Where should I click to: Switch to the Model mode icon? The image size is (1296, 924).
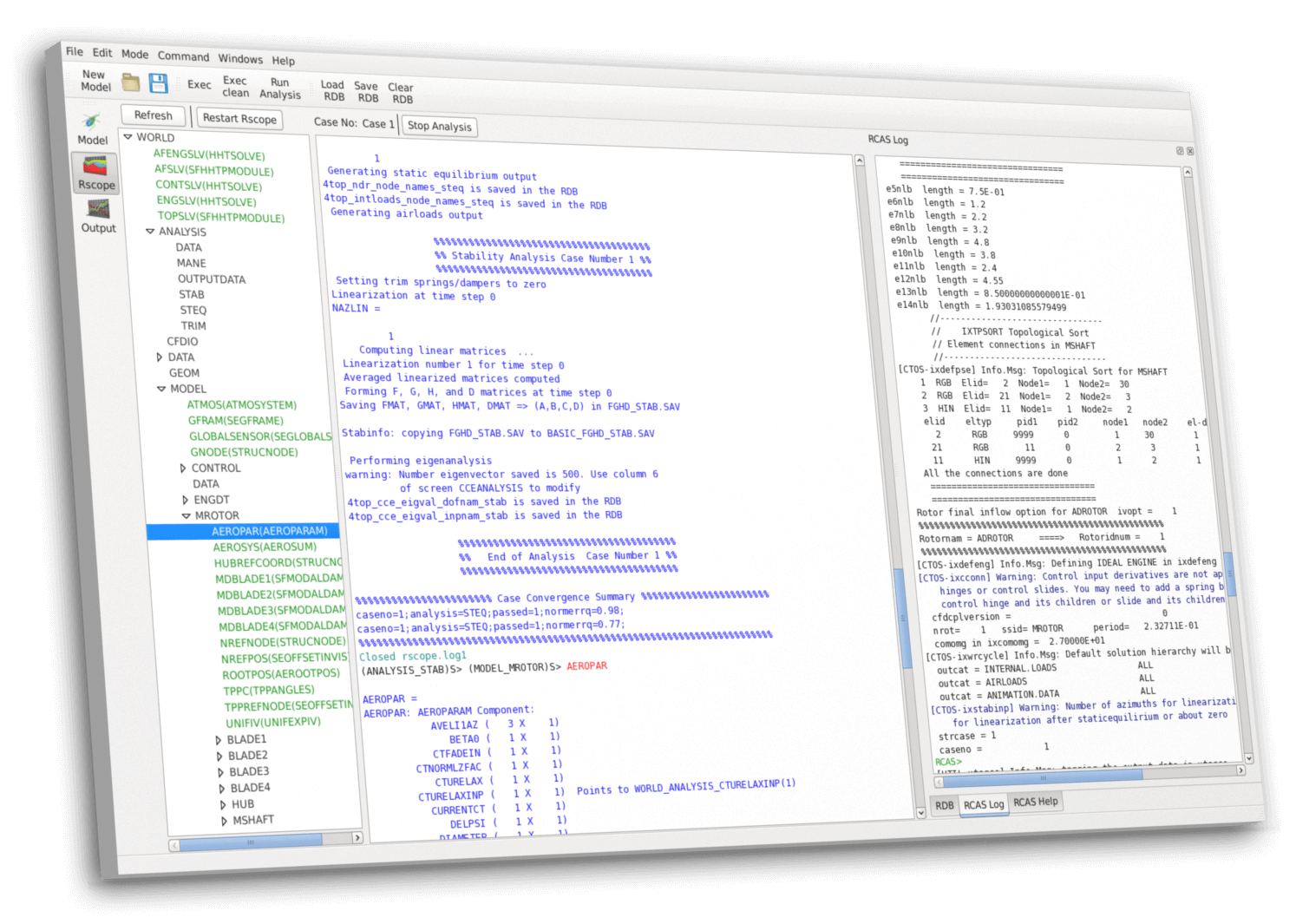[x=92, y=128]
